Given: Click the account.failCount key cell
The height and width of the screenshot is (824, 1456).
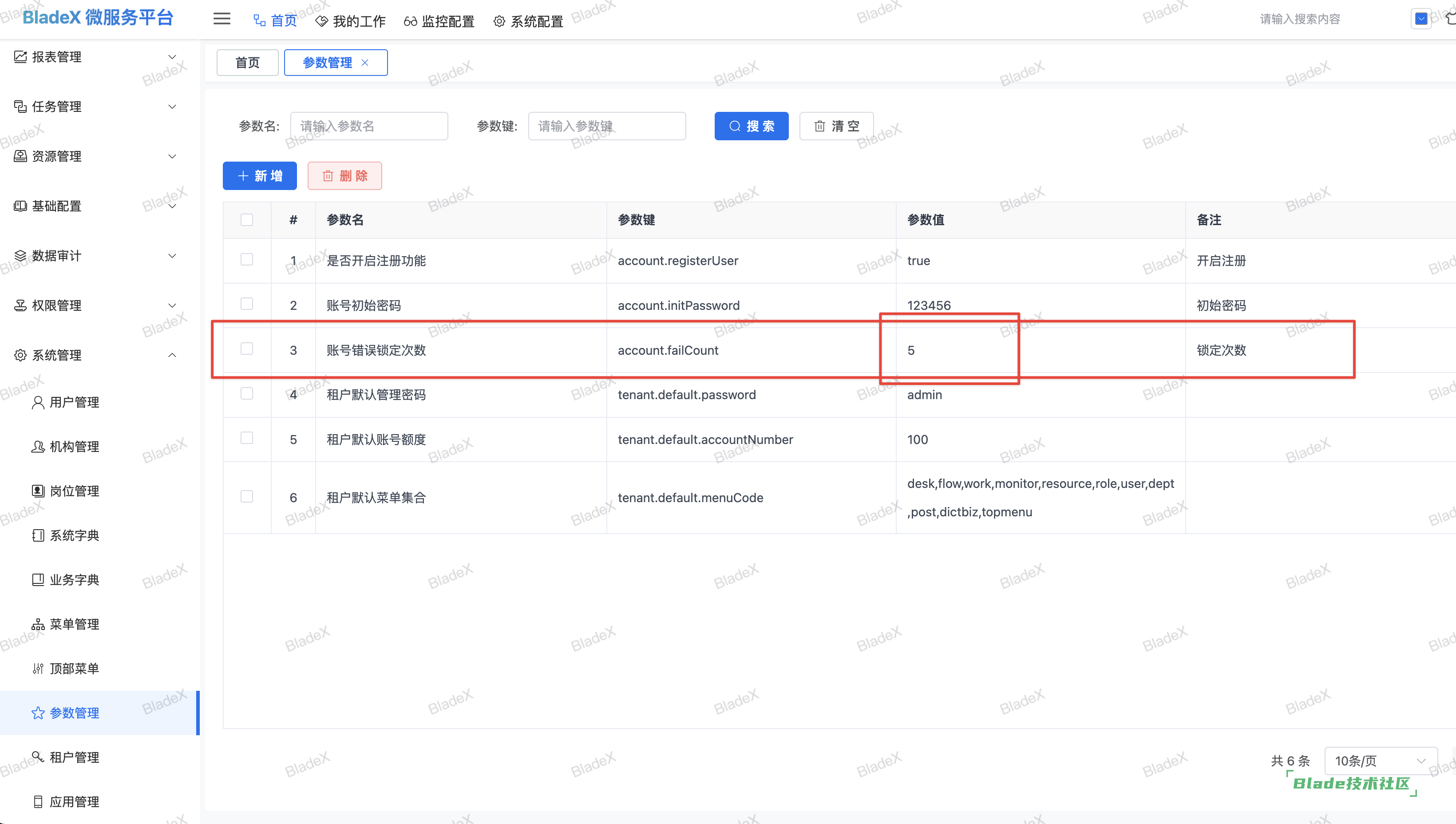Looking at the screenshot, I should point(751,350).
